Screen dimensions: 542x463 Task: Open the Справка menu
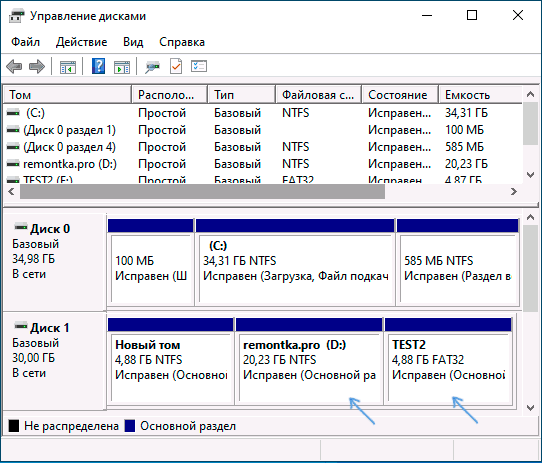182,42
